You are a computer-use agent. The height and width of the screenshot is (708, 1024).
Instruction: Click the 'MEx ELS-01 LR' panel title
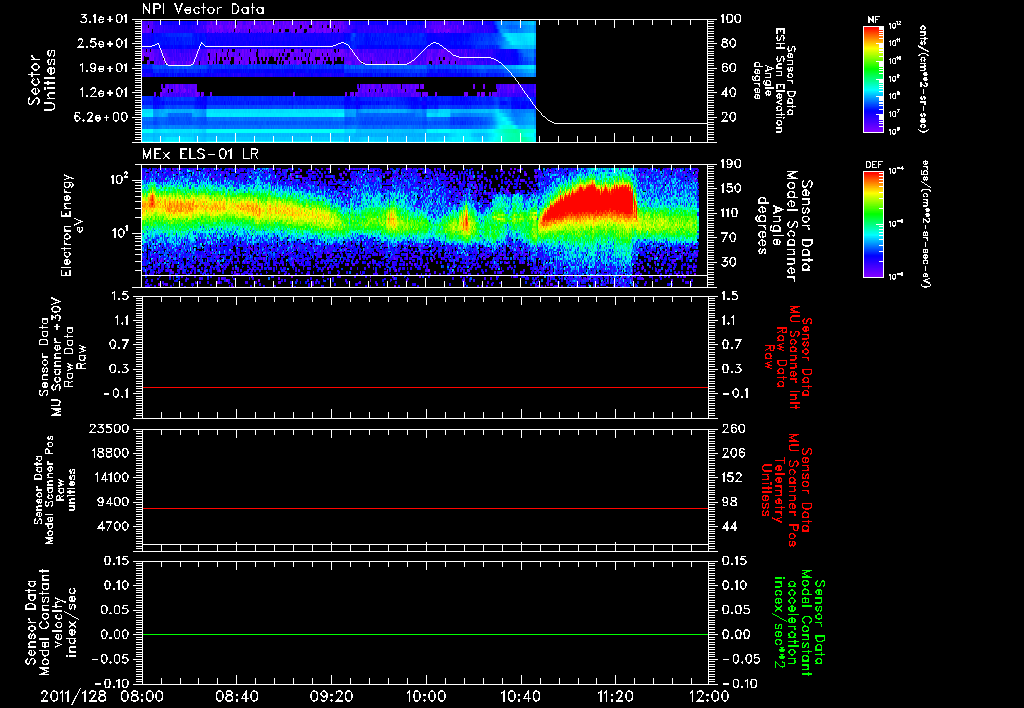201,152
